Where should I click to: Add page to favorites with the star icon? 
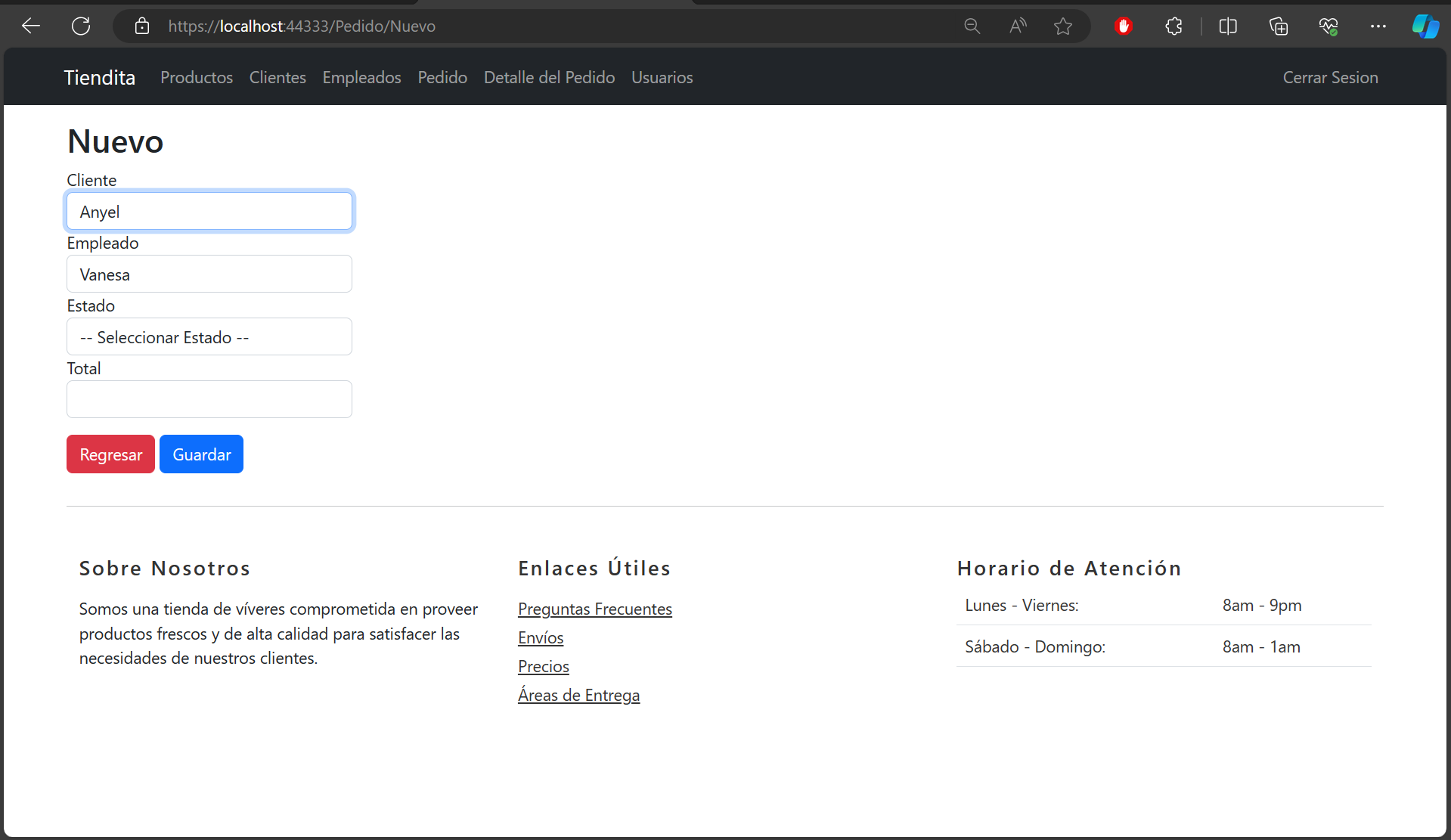[x=1063, y=26]
